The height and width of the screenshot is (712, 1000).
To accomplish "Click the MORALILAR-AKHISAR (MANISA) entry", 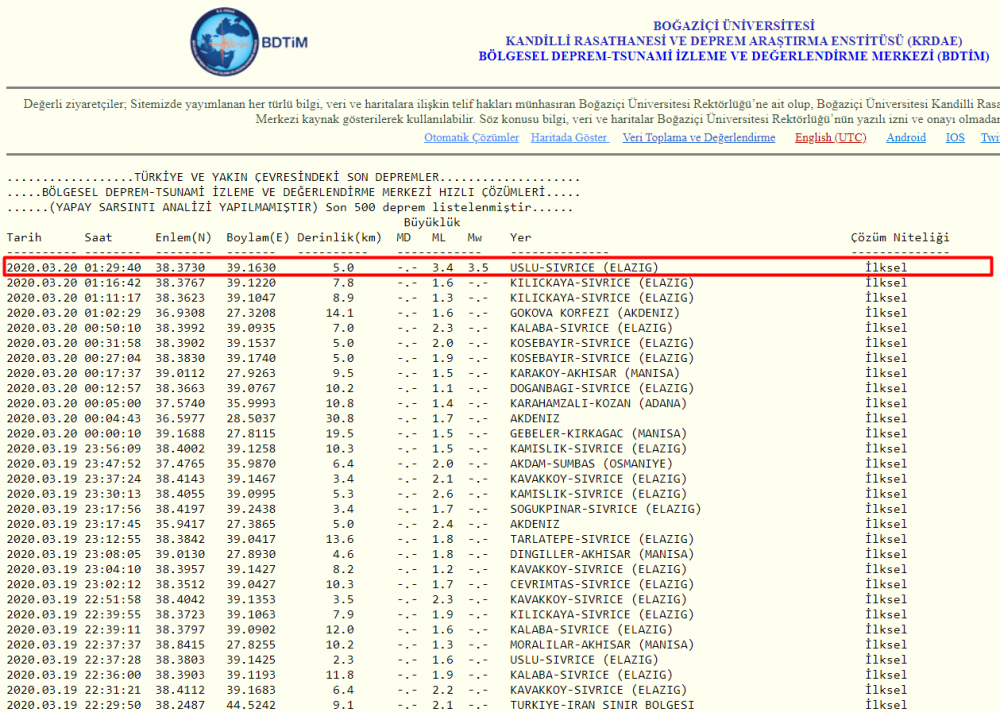I will [598, 644].
